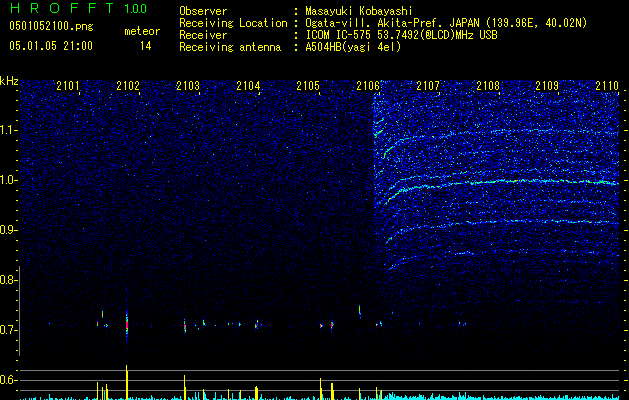Viewport: 629px width, 400px height.
Task: Click the word 'meteor' above the count
Action: click(x=142, y=31)
